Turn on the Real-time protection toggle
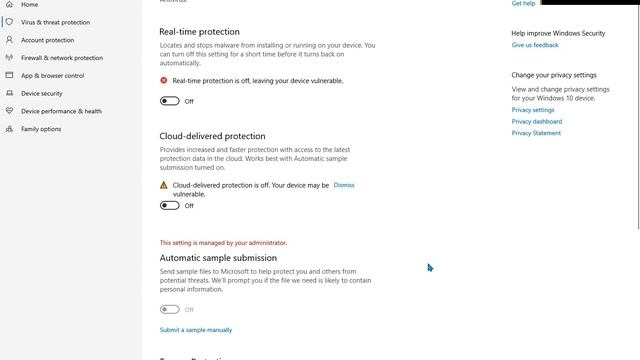This screenshot has width=640, height=360. point(169,101)
